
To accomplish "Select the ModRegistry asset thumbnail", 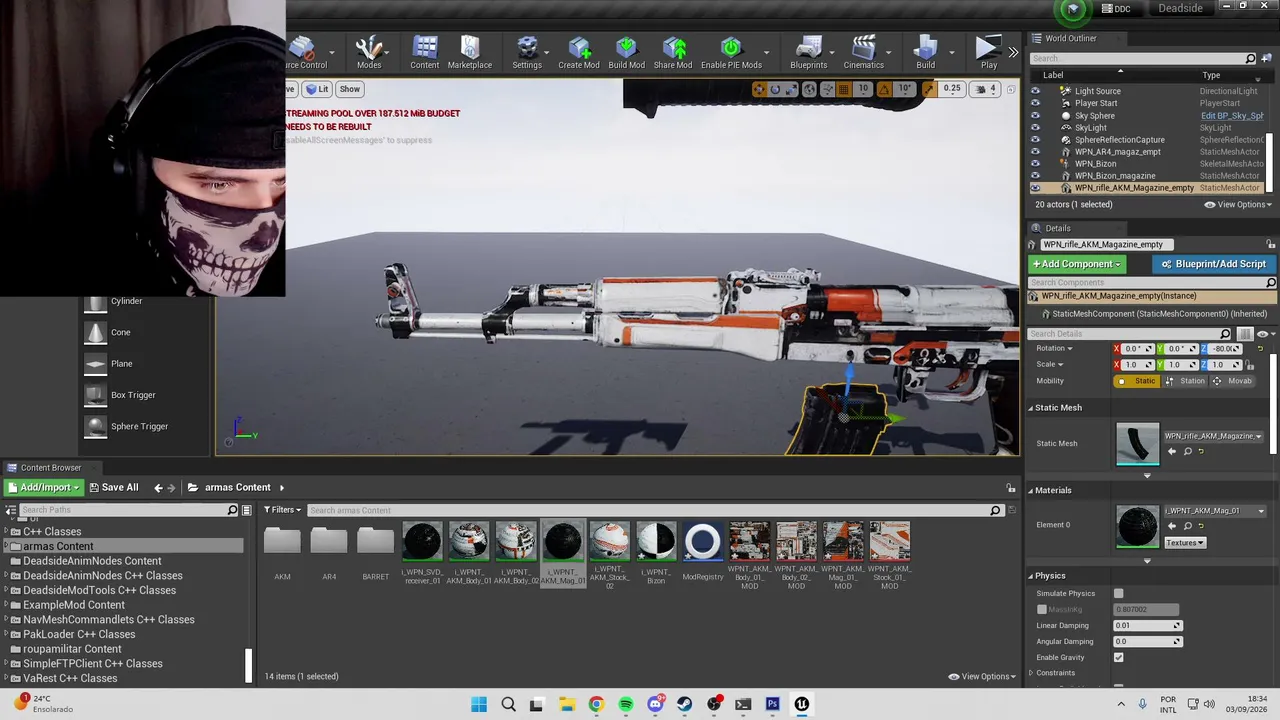I will point(702,553).
